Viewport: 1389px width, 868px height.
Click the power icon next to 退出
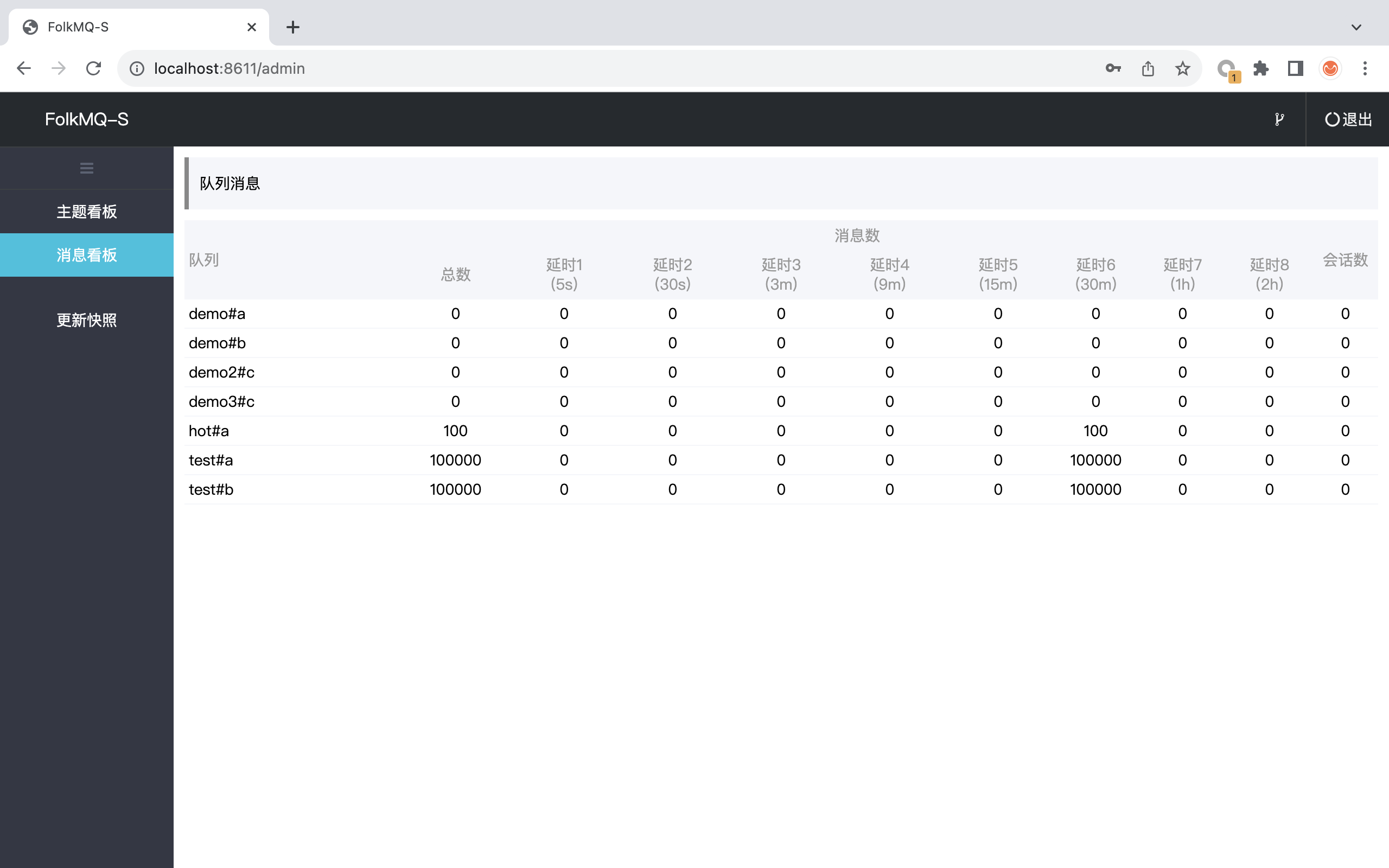pos(1331,119)
